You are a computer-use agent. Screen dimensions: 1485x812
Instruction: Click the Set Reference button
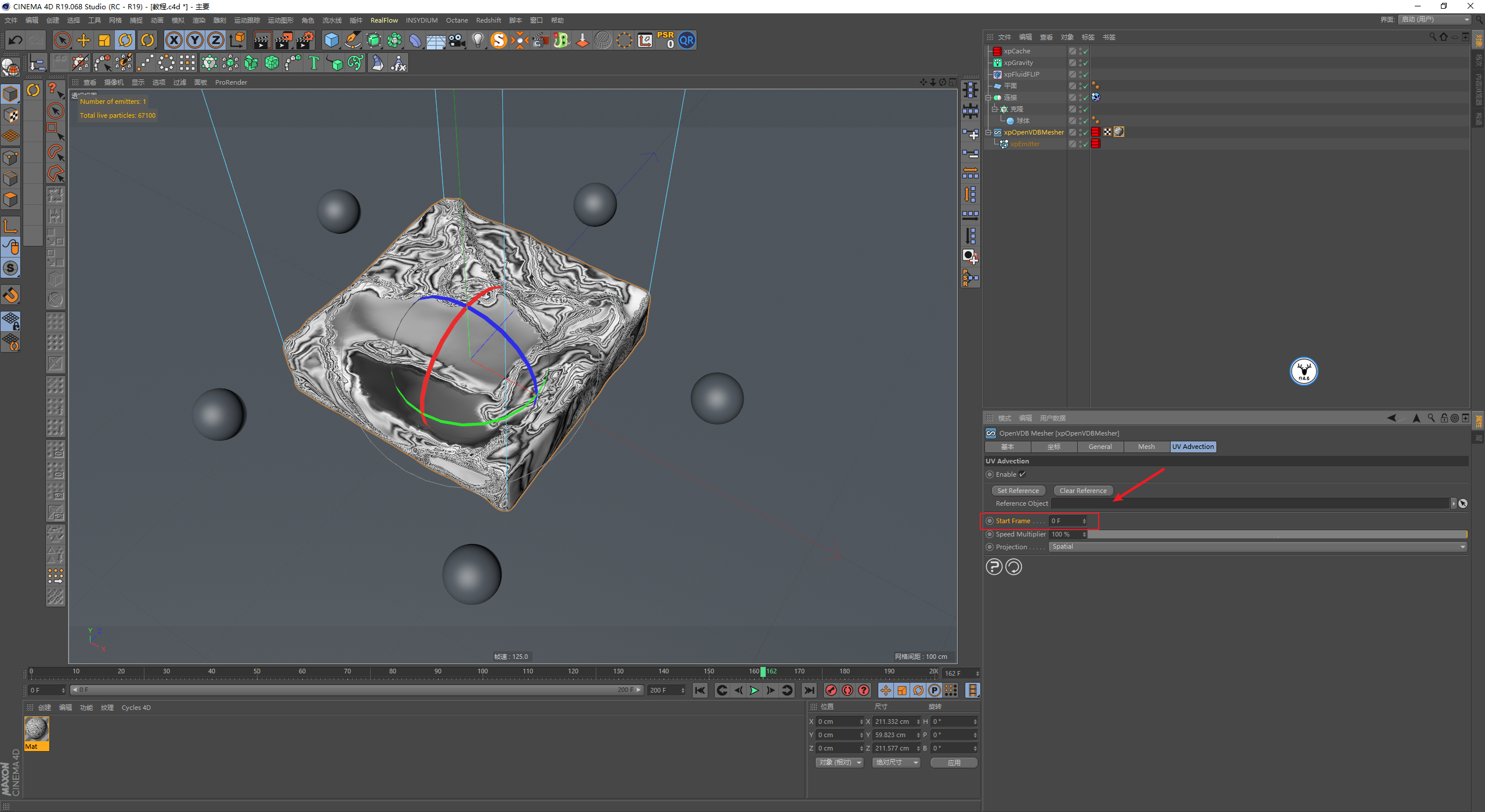click(x=1018, y=491)
